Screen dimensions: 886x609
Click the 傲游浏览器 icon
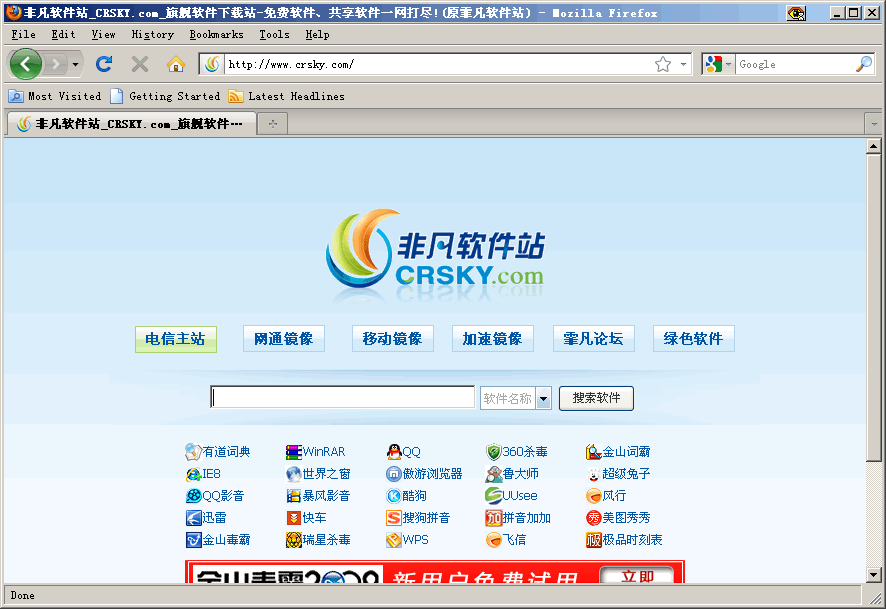tap(394, 474)
